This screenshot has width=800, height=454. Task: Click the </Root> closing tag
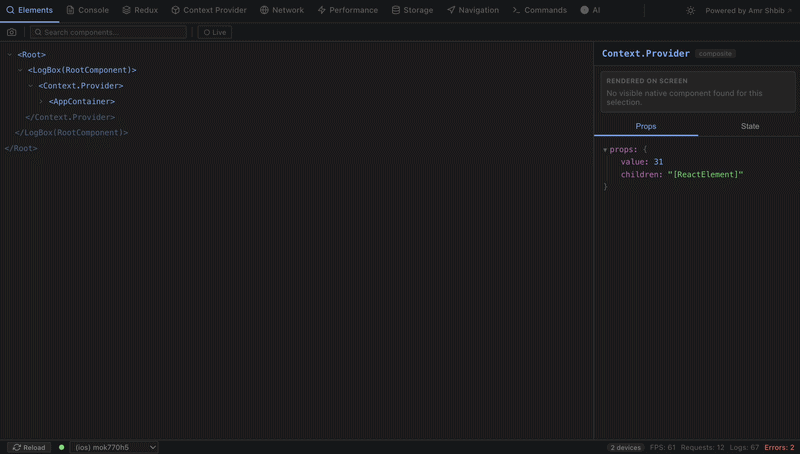(21, 148)
